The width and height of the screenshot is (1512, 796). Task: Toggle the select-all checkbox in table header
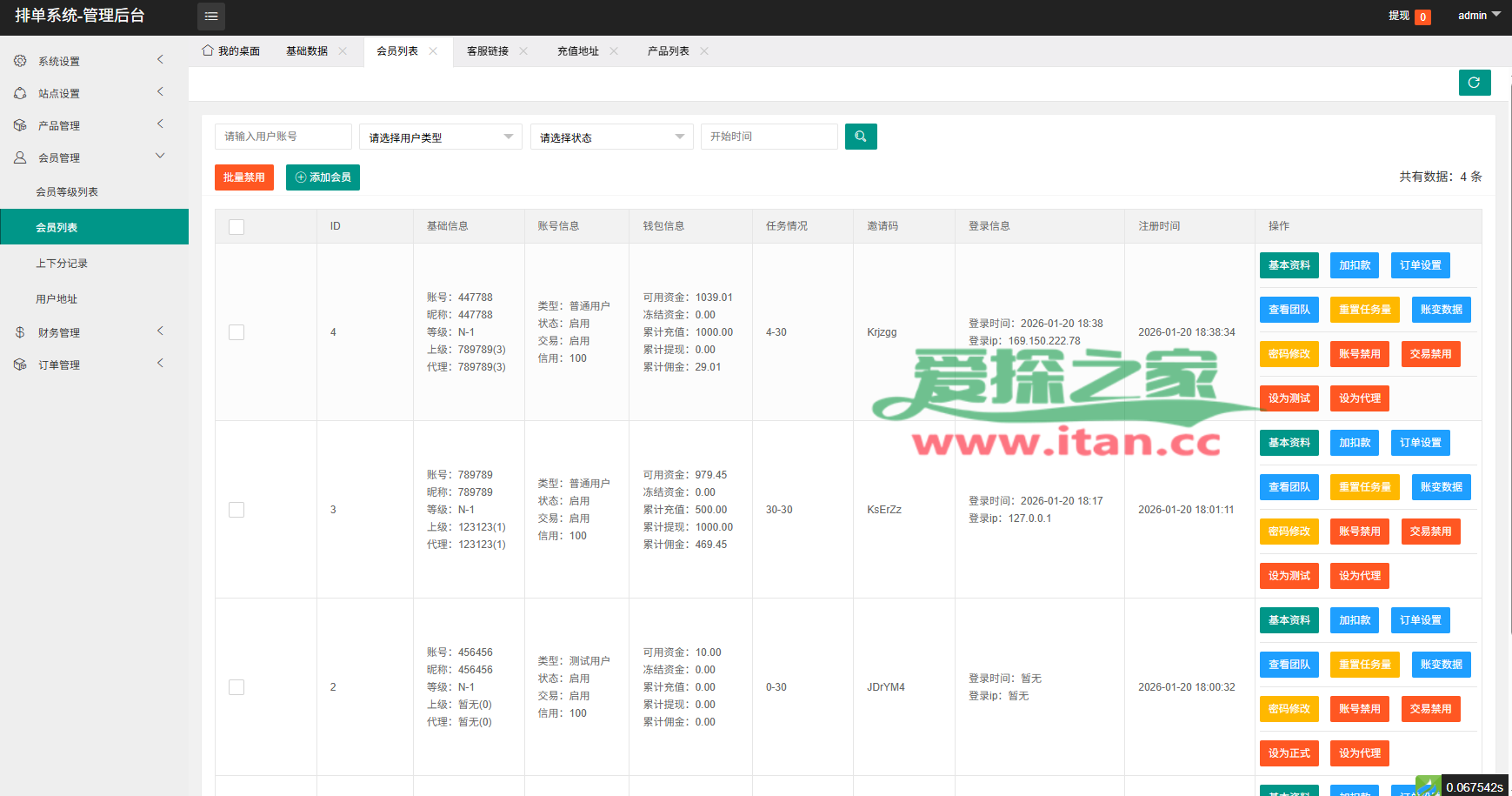click(236, 227)
